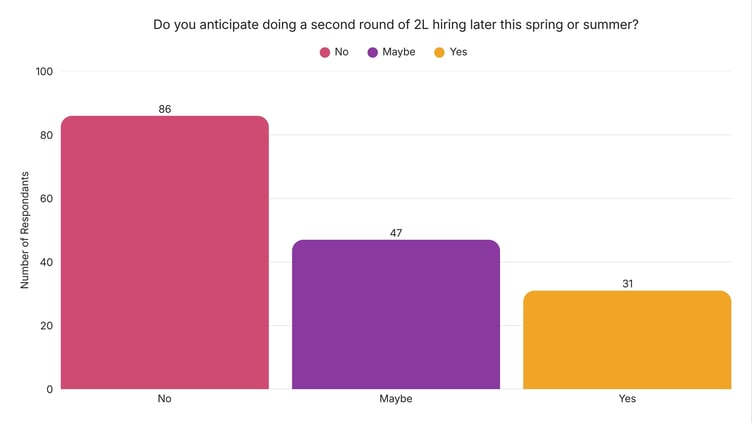This screenshot has width=752, height=423.
Task: Click the 31 data label
Action: (627, 284)
